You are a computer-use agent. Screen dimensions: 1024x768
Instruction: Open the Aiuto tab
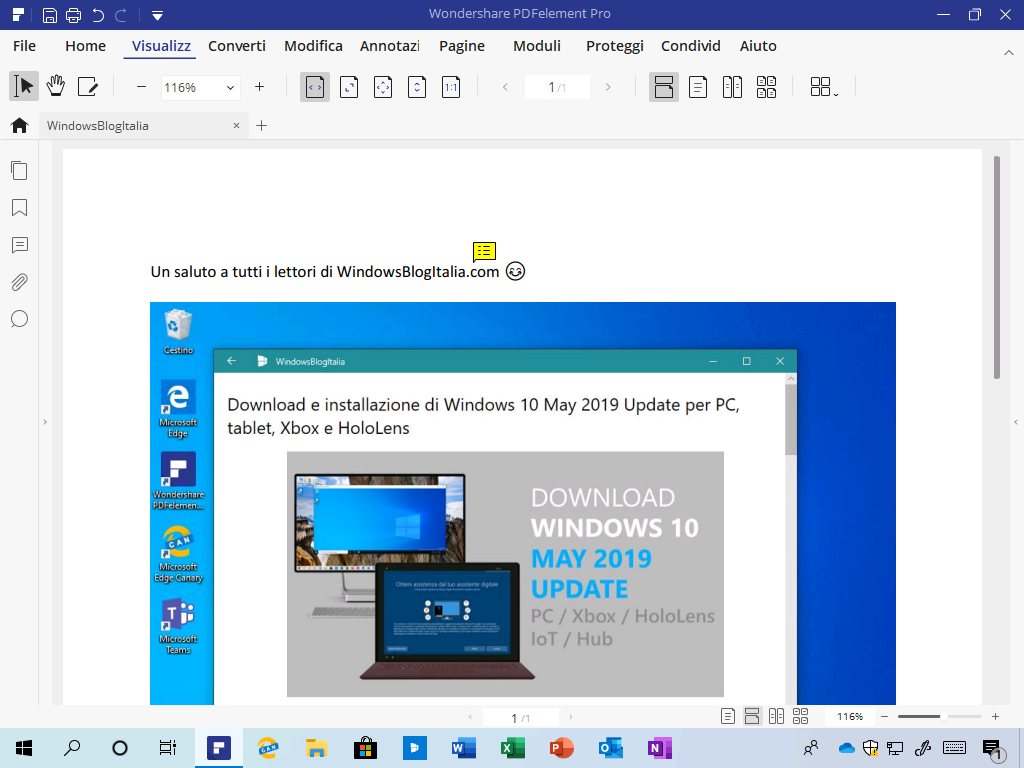(x=758, y=46)
